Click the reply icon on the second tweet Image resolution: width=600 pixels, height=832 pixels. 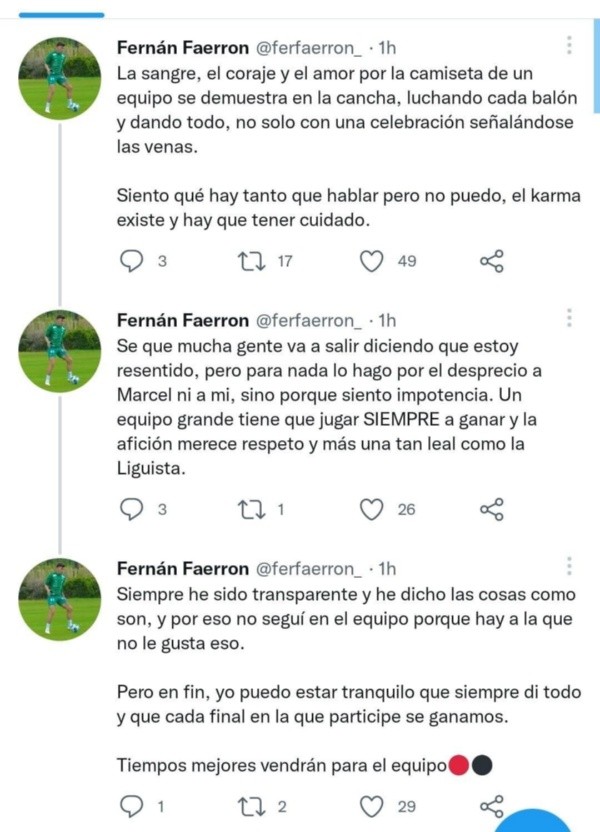131,510
